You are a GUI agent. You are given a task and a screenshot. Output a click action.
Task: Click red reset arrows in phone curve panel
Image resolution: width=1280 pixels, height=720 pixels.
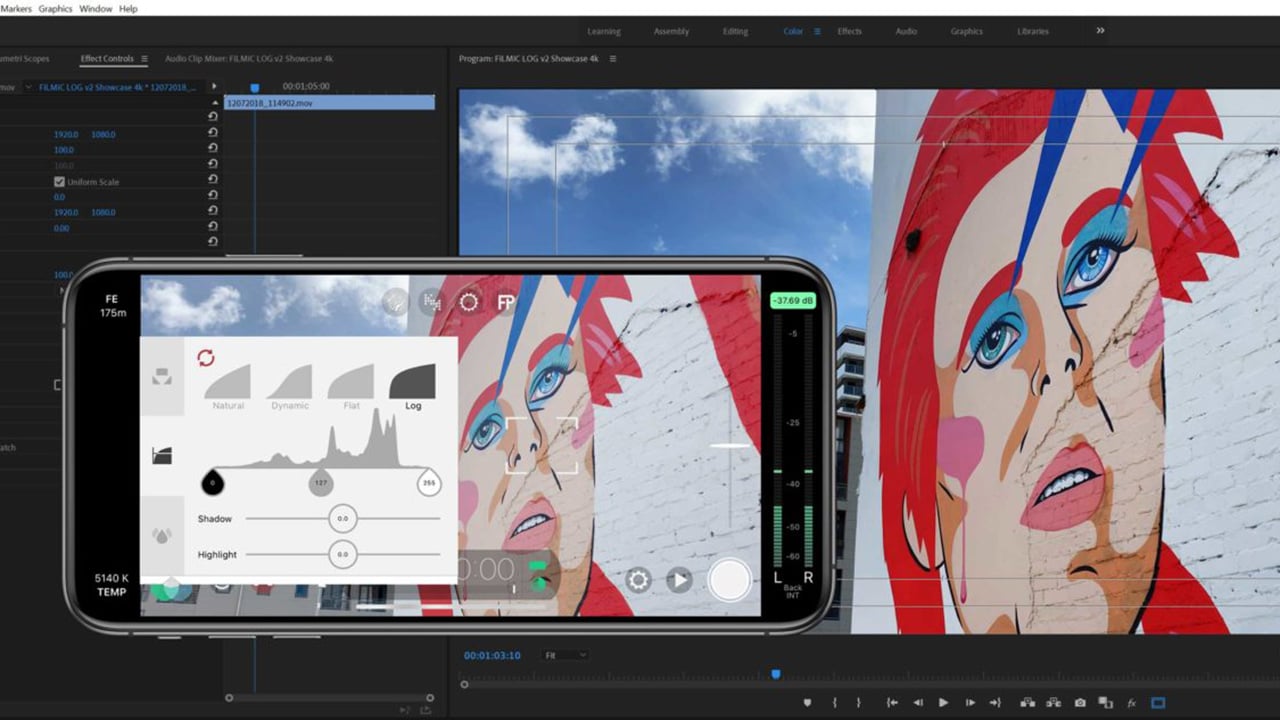tap(206, 358)
